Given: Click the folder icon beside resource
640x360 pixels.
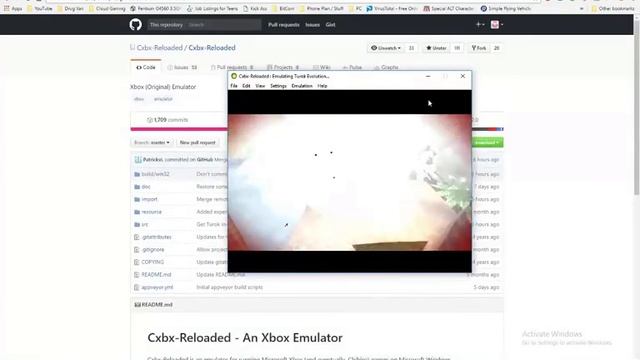Looking at the screenshot, I should pyautogui.click(x=137, y=212).
